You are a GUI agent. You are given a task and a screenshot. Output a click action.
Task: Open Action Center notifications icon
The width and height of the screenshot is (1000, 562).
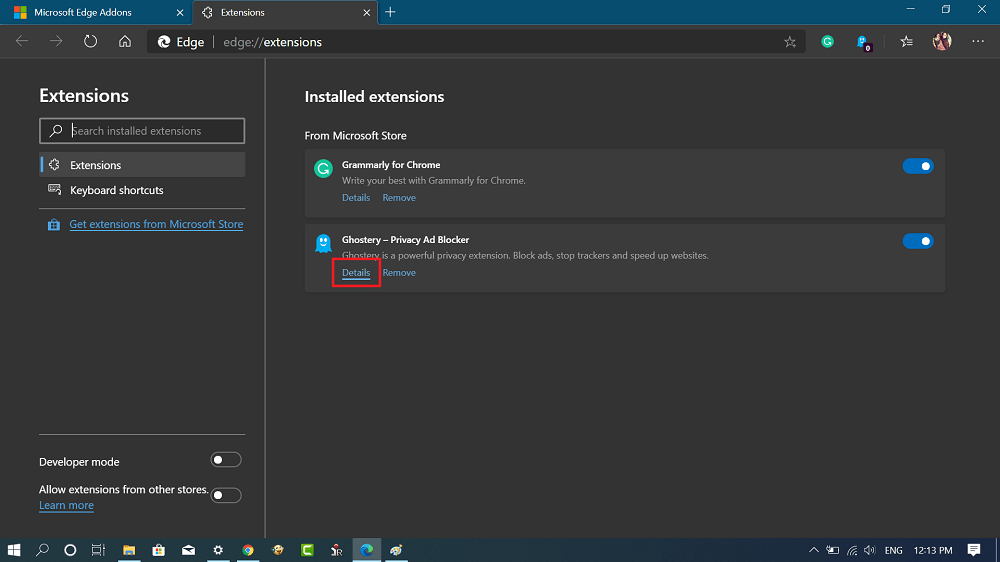(x=974, y=550)
